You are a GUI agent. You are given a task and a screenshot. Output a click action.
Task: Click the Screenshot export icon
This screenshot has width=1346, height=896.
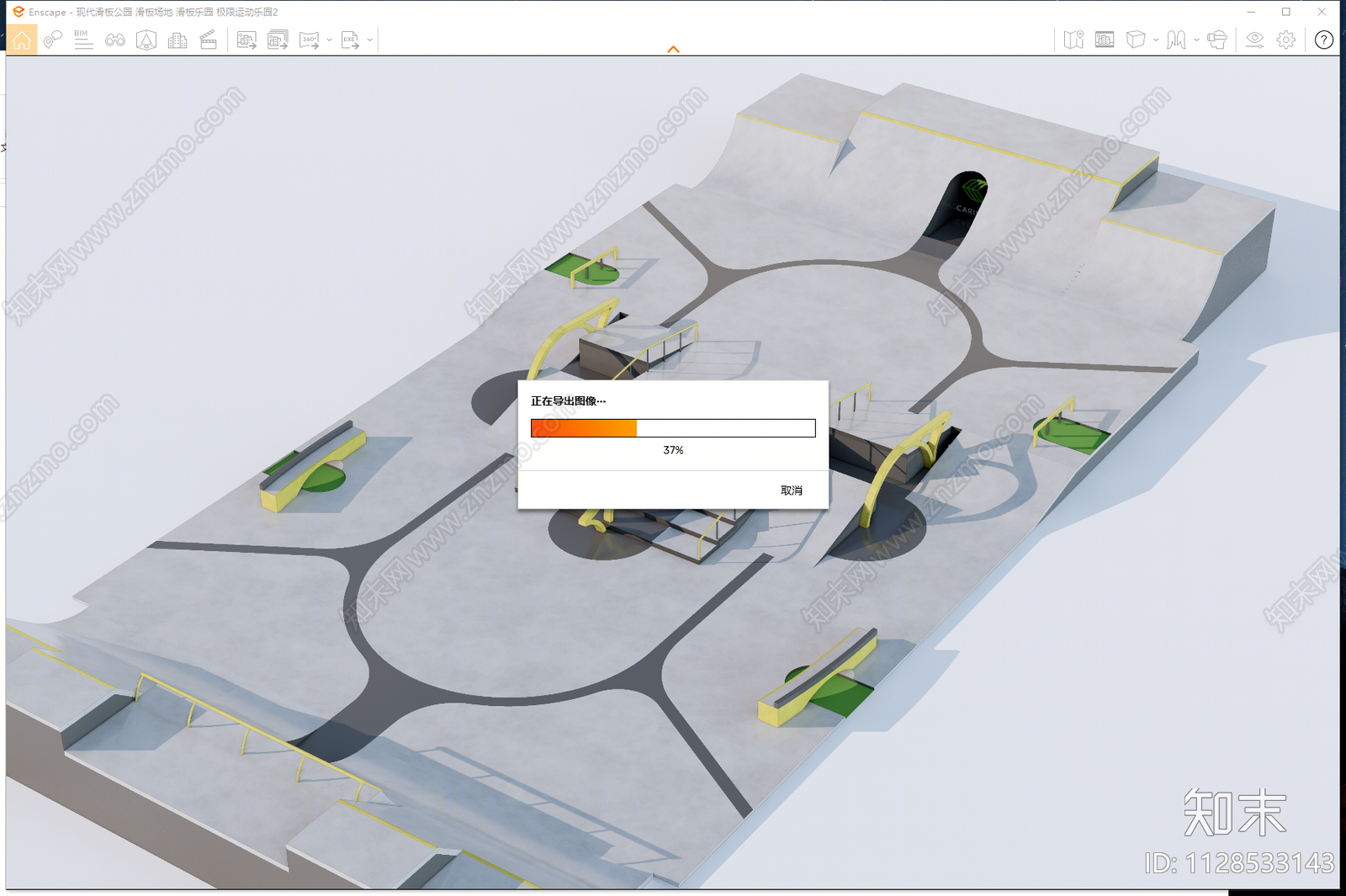click(x=246, y=40)
